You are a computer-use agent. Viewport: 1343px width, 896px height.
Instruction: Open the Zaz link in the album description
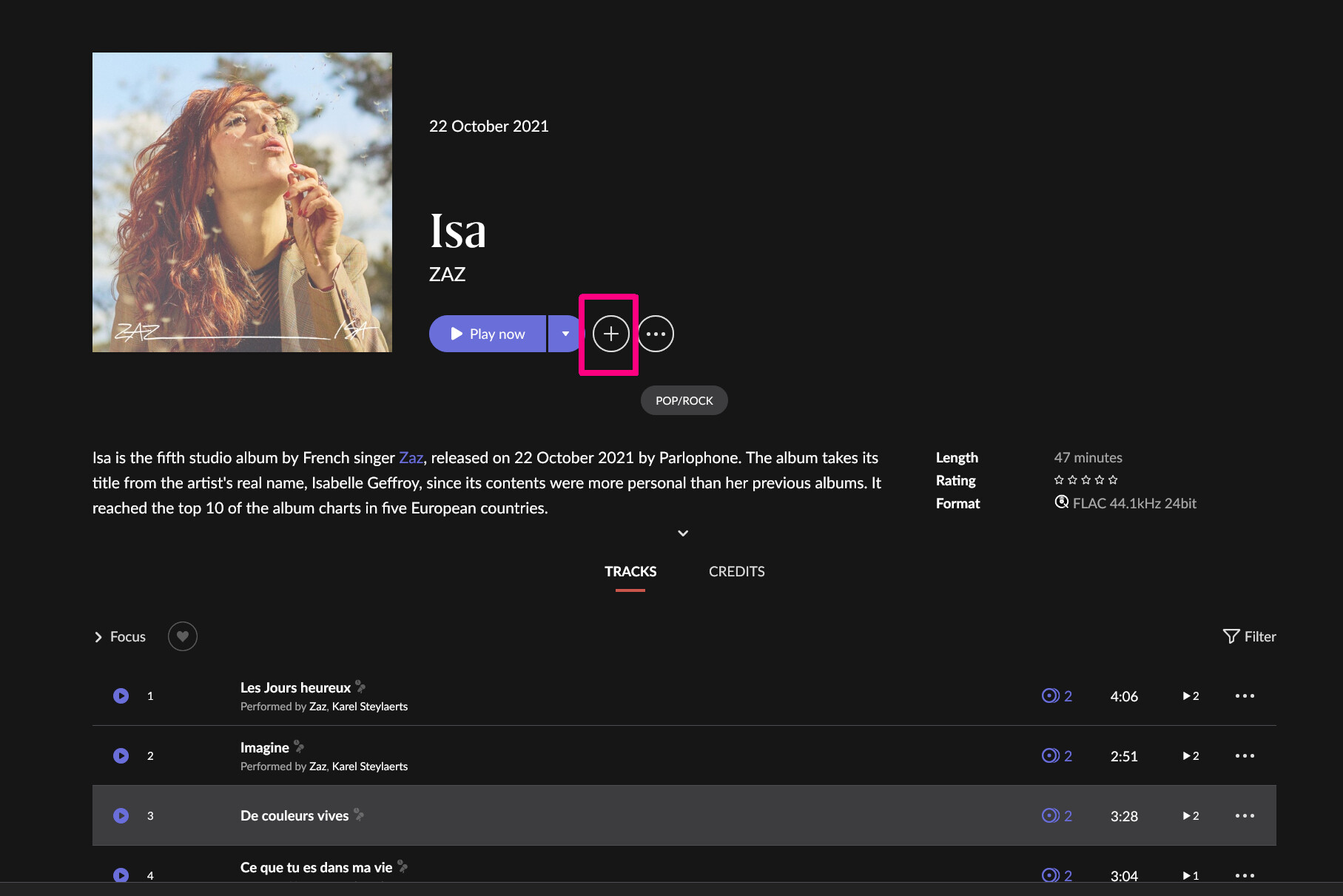click(411, 458)
